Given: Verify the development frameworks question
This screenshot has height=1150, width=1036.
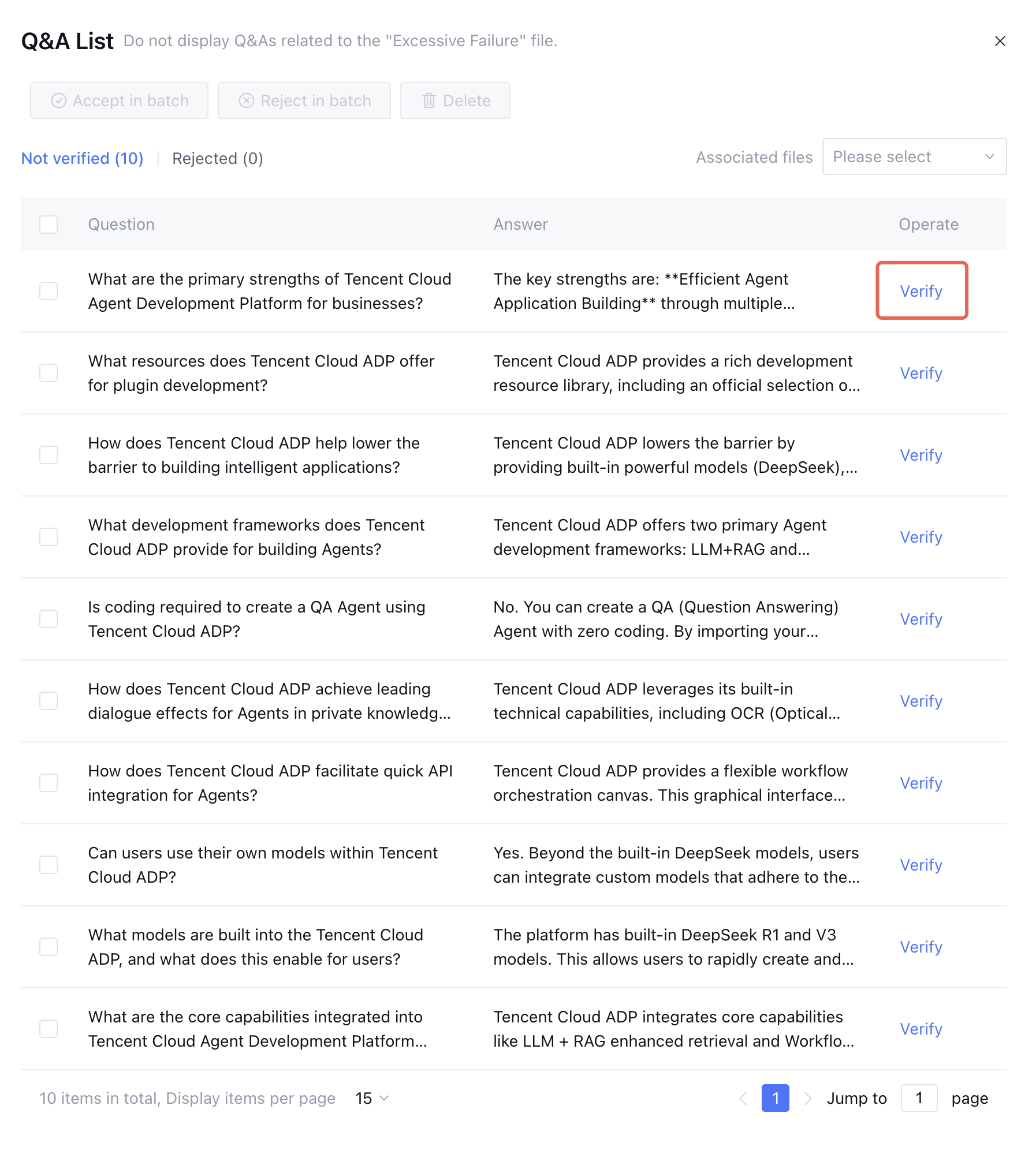Looking at the screenshot, I should coord(921,537).
